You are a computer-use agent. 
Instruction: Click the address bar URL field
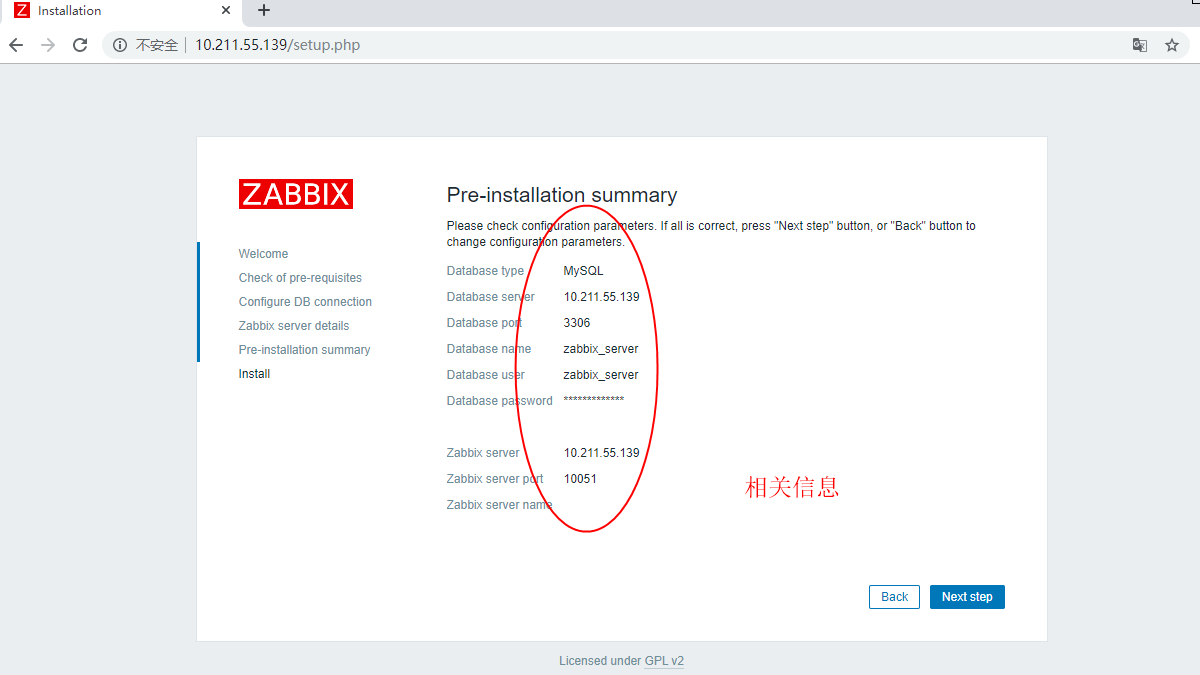click(x=600, y=45)
